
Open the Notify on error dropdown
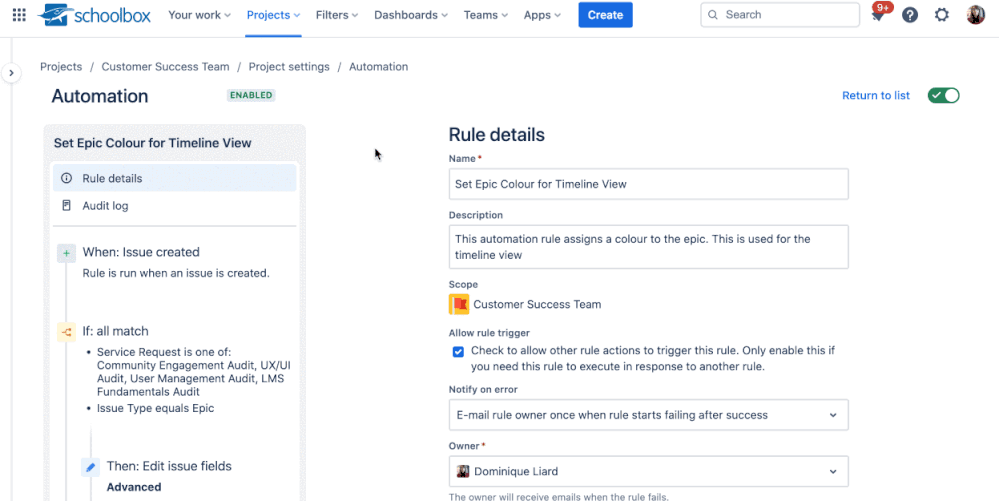coord(649,415)
